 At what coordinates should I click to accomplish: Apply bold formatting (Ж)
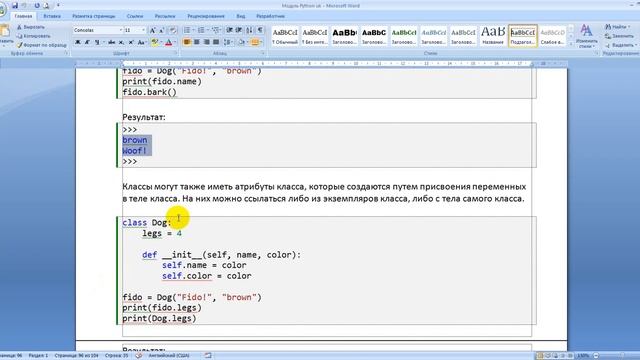[x=78, y=42]
